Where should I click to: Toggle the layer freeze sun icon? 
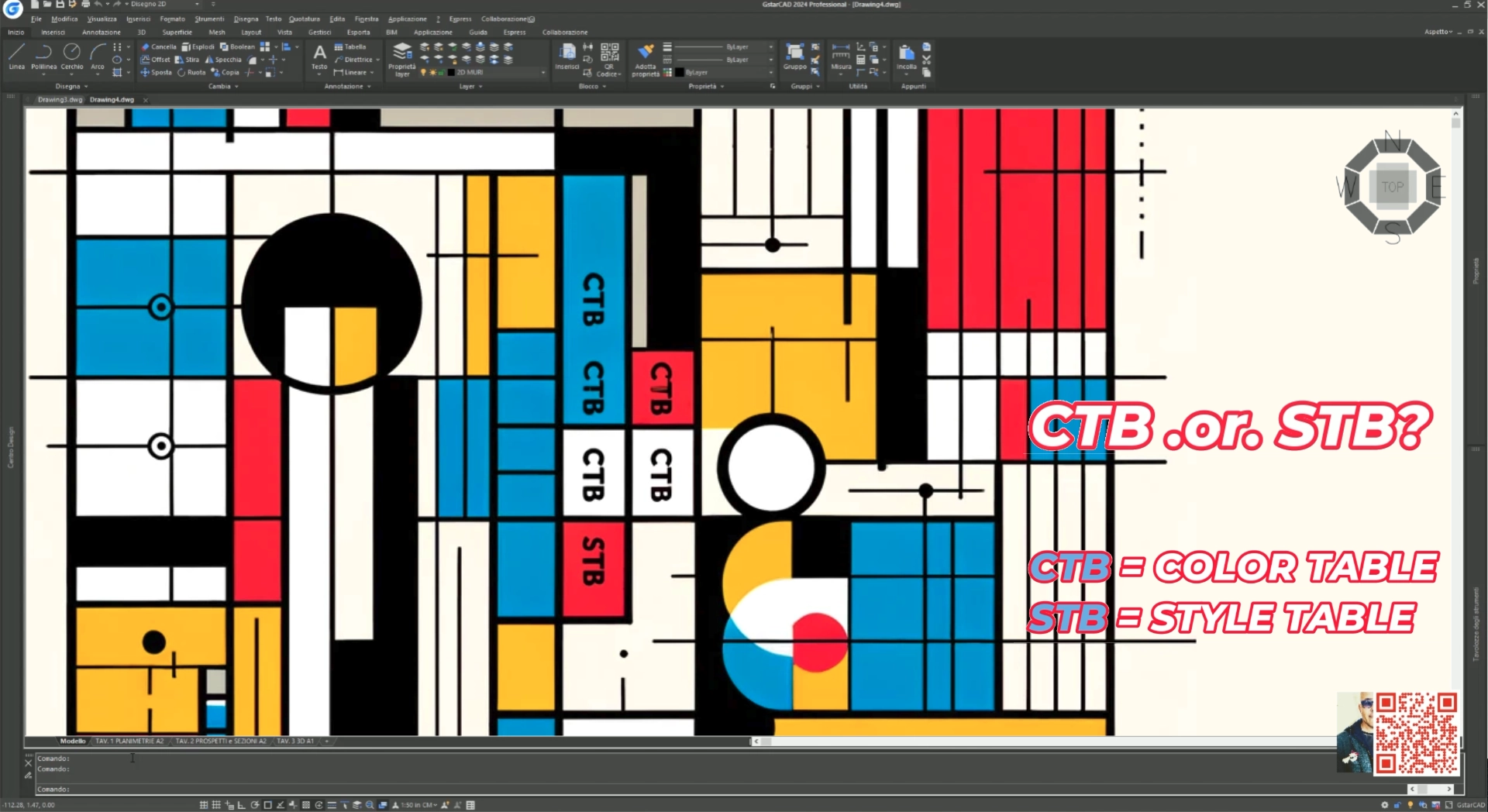pos(432,72)
